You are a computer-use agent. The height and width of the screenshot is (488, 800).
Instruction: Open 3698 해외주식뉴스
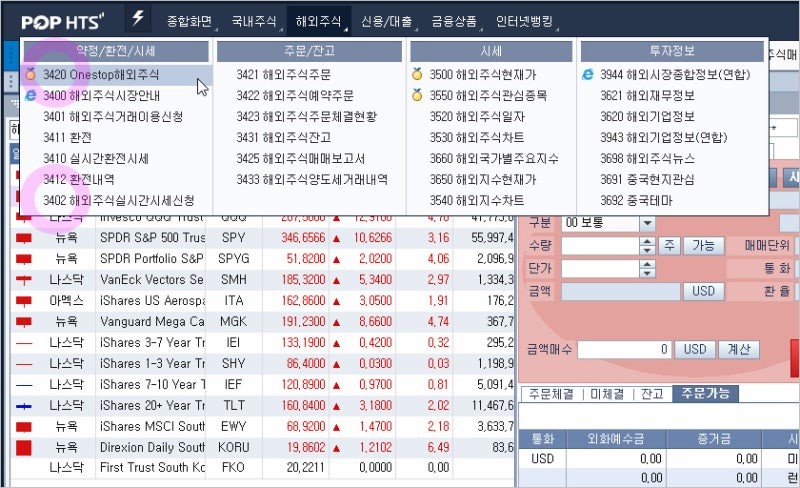647,158
